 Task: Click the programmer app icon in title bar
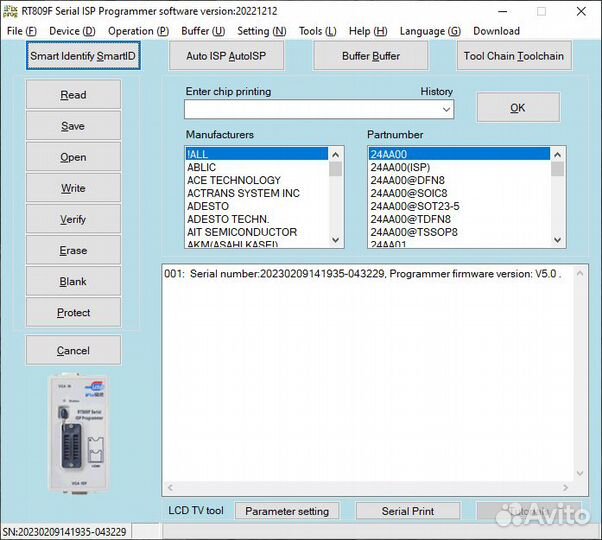pos(10,11)
